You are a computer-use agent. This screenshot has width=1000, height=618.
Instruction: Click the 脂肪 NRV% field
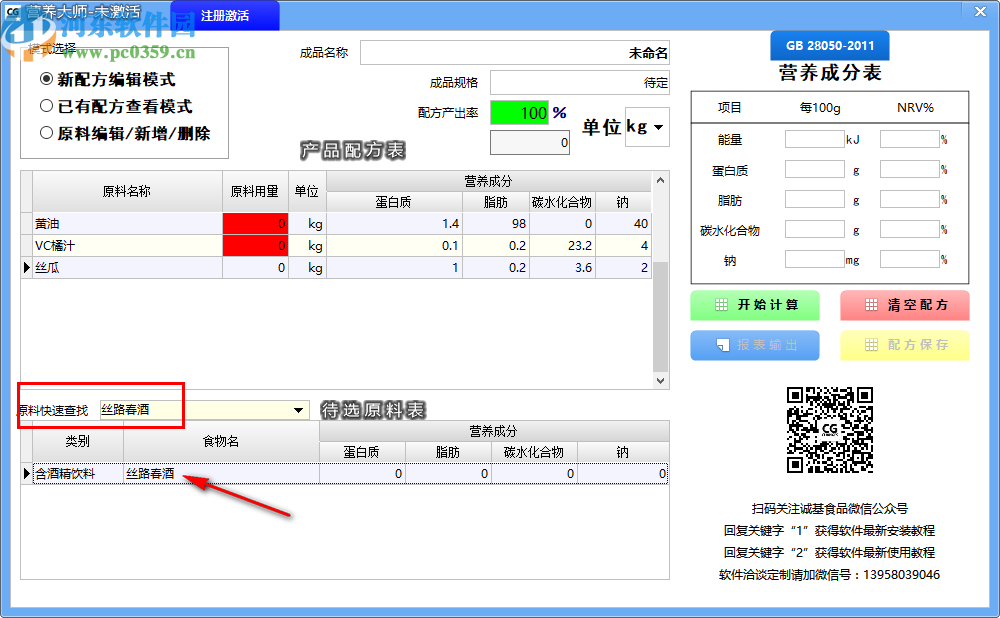click(909, 200)
